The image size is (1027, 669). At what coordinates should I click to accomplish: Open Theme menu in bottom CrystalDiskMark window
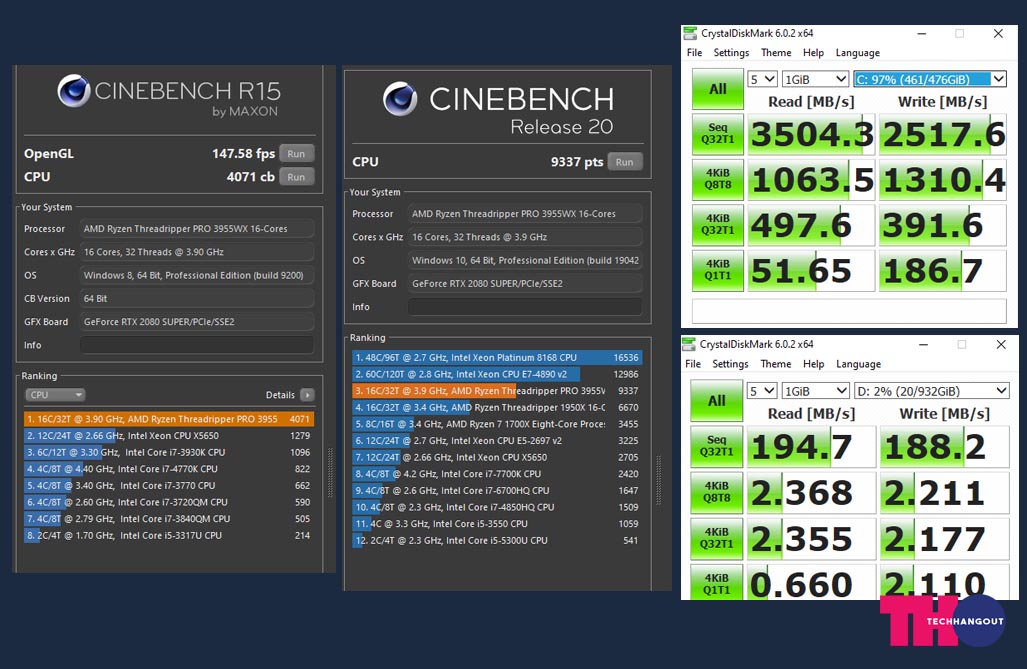point(776,364)
